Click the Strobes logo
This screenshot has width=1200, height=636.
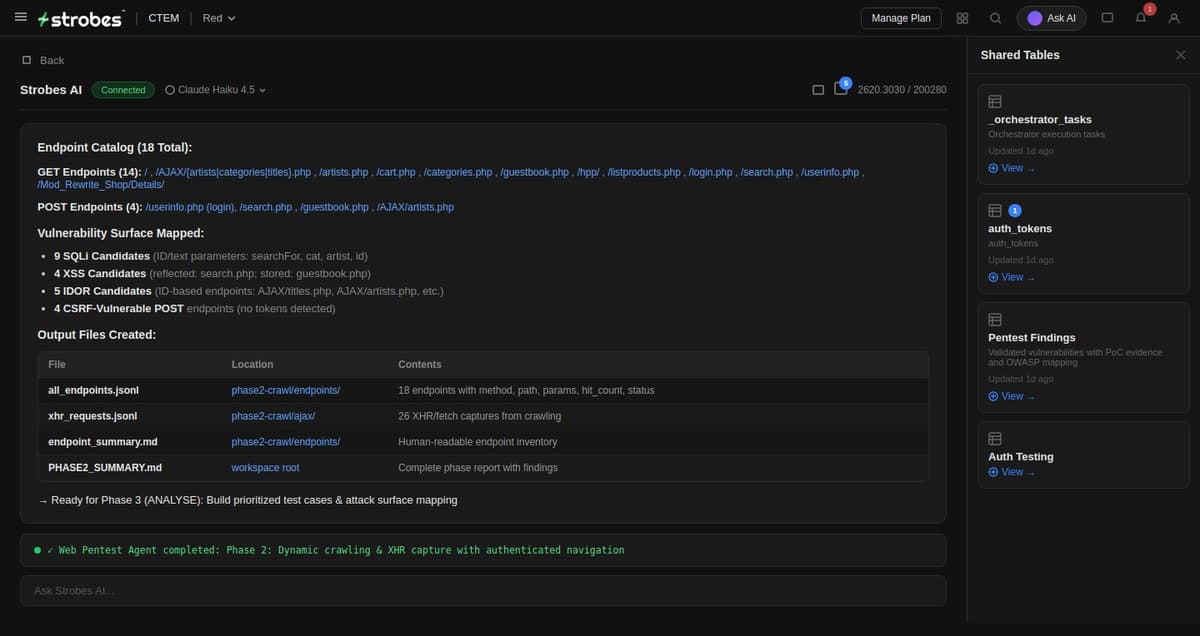click(80, 18)
